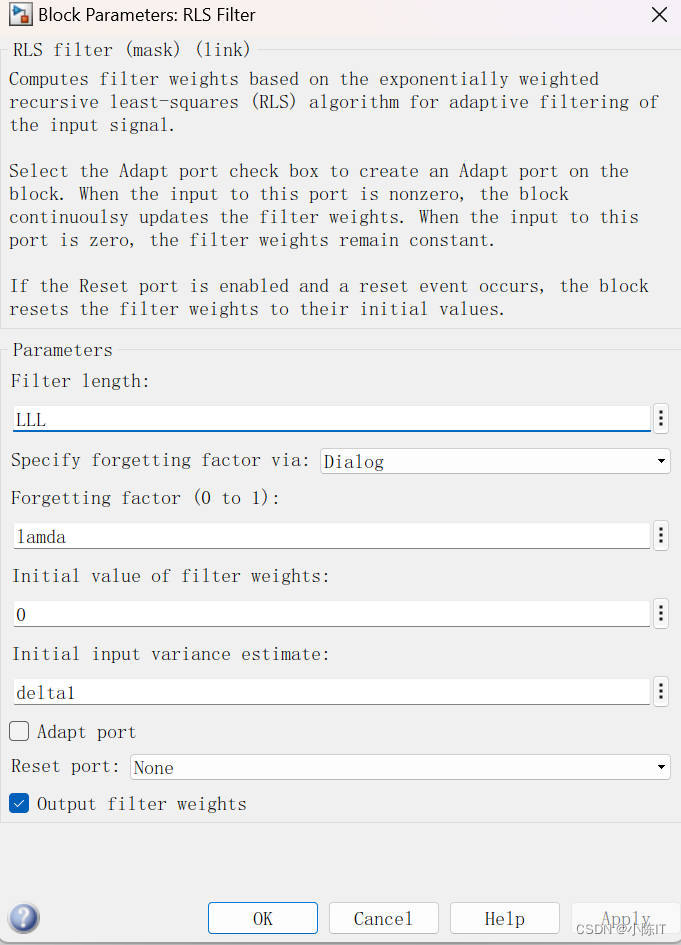Click the RLS filter (mask) (link) title
This screenshot has height=945, width=681.
click(131, 49)
